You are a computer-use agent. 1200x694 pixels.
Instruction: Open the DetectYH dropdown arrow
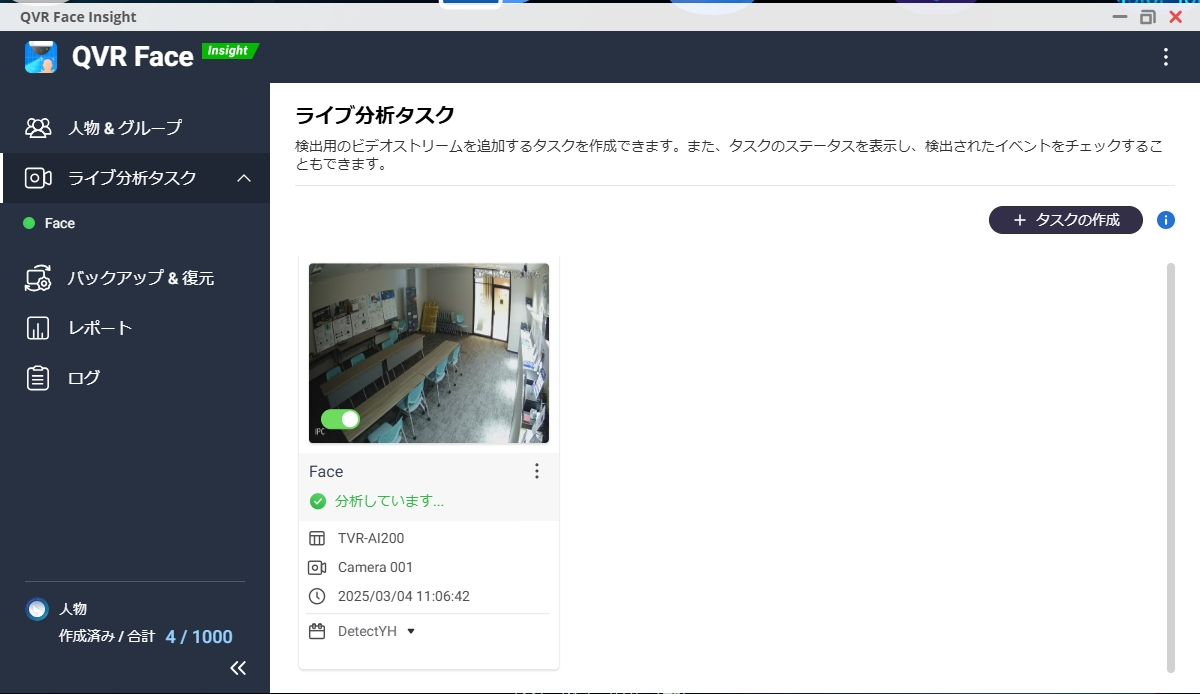(411, 631)
